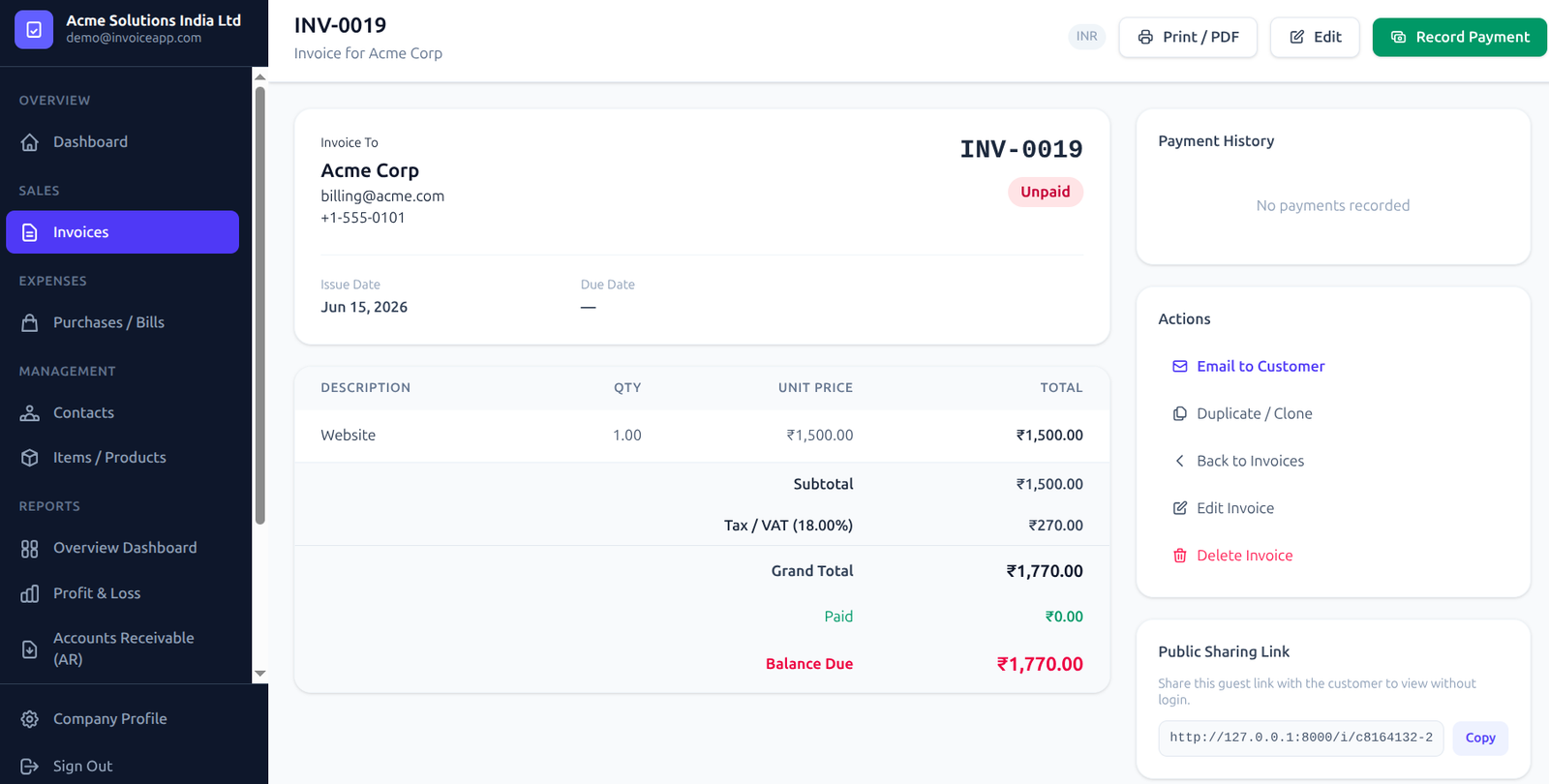Click the No payments recorded message
This screenshot has height=784, width=1549.
[1333, 205]
